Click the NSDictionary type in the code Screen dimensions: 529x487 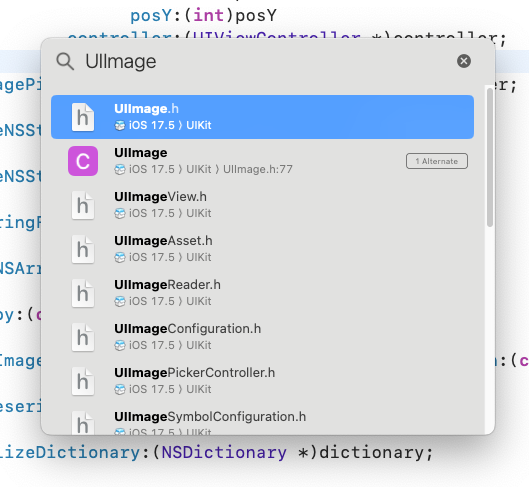tap(224, 452)
